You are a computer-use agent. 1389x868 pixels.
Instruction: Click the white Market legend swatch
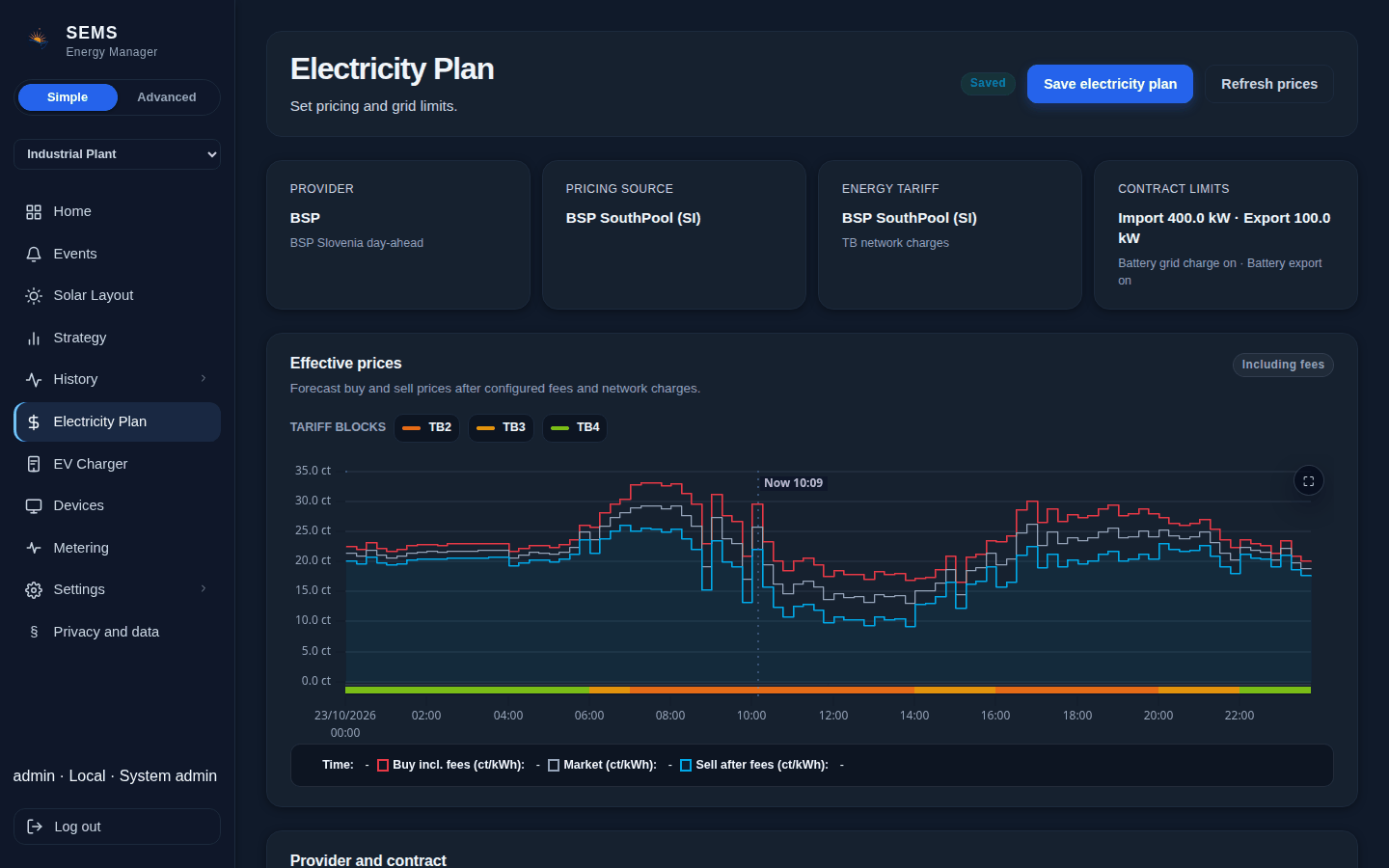[554, 766]
